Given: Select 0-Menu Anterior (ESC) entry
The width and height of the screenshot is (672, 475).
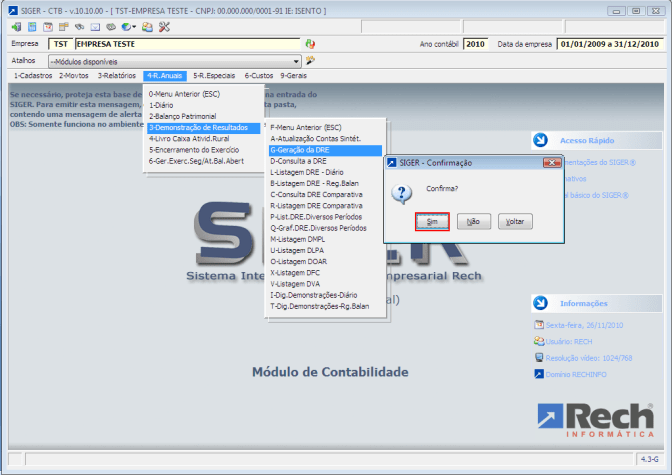Looking at the screenshot, I should coord(204,94).
